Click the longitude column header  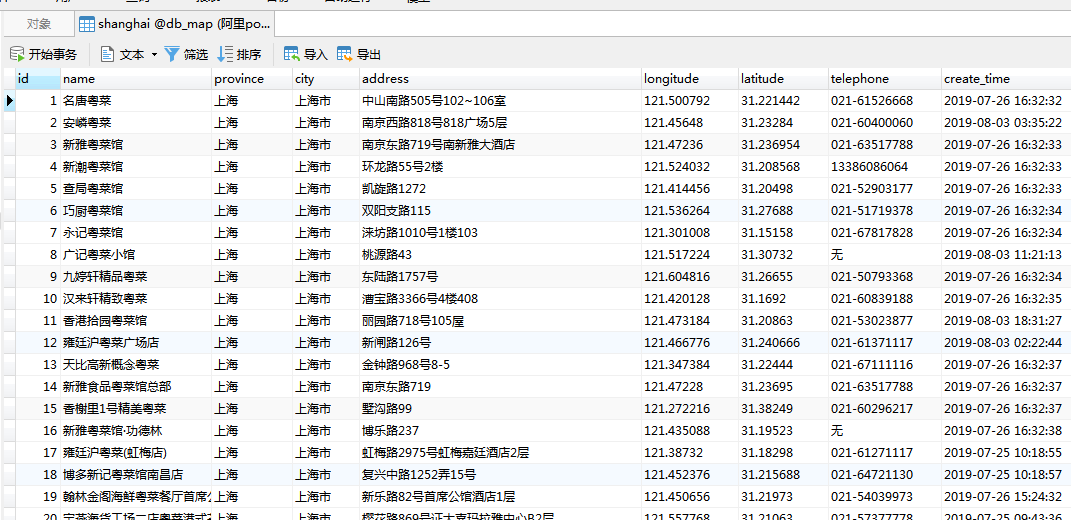click(x=690, y=79)
